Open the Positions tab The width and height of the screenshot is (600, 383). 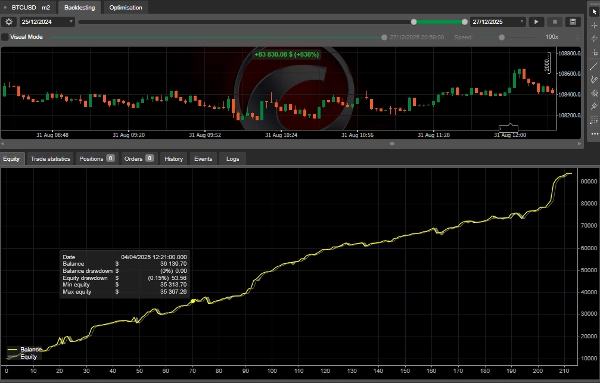point(96,159)
